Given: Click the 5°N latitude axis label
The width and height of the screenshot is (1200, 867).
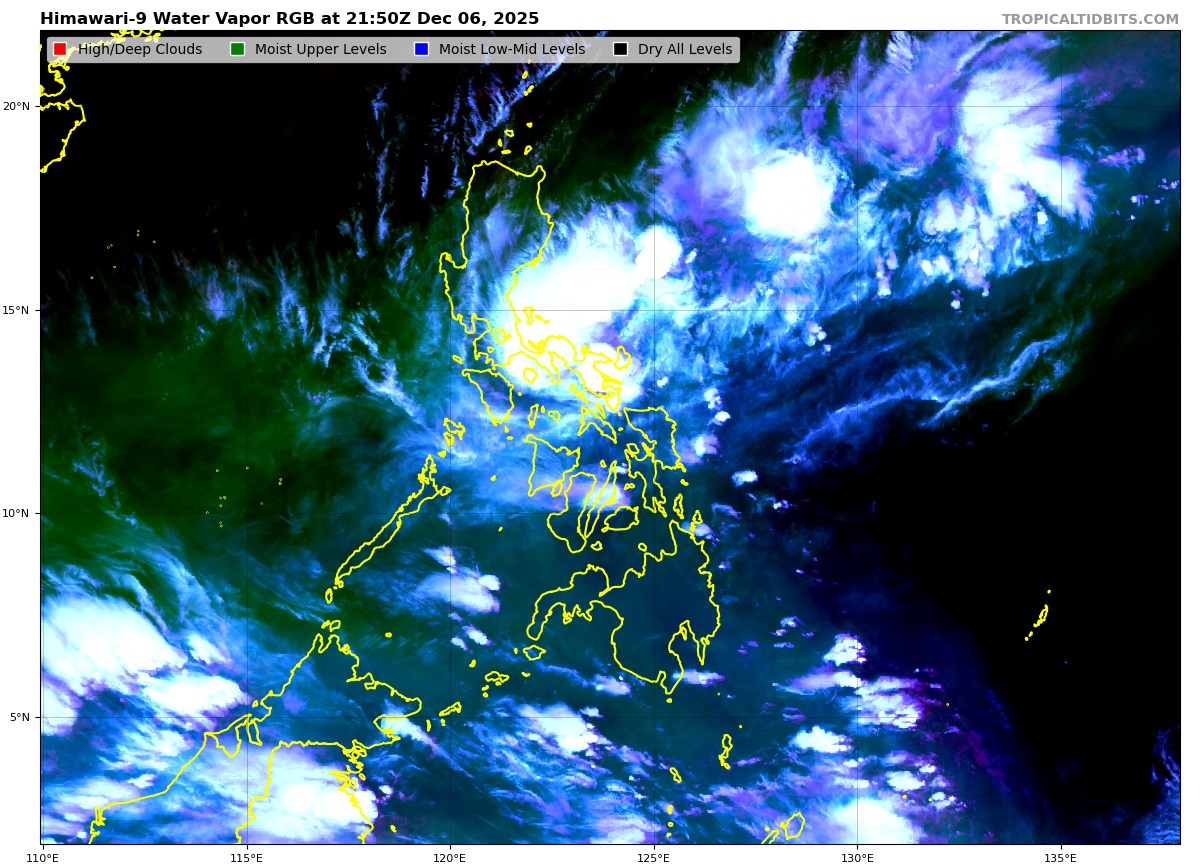Looking at the screenshot, I should 19,717.
